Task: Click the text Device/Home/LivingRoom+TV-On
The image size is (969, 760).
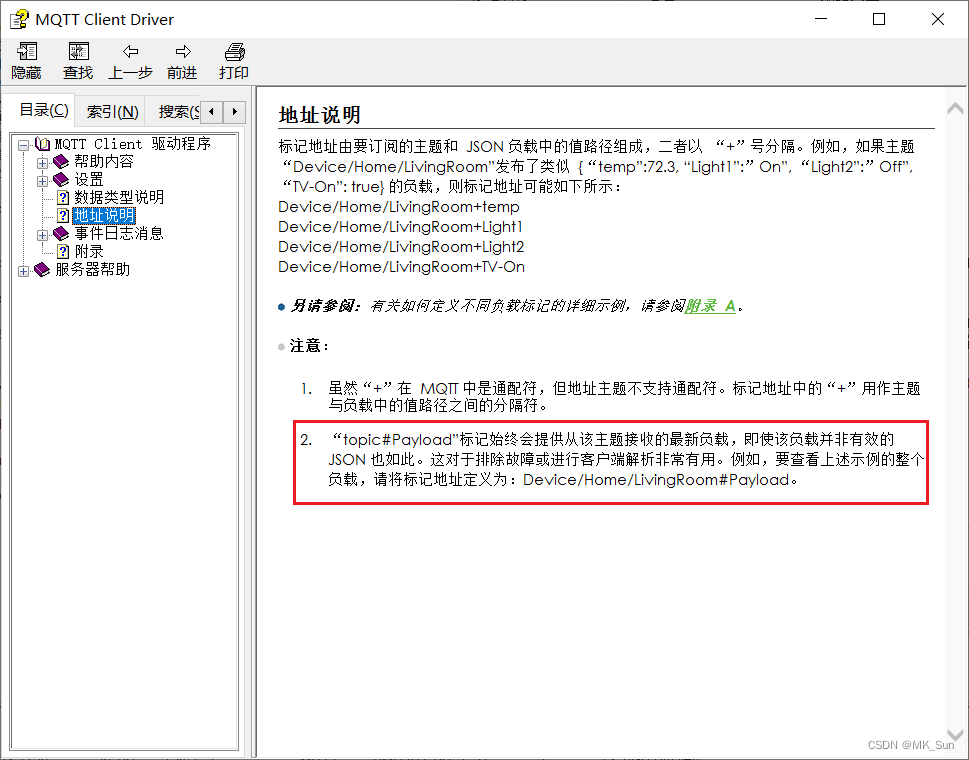Action: (x=402, y=267)
